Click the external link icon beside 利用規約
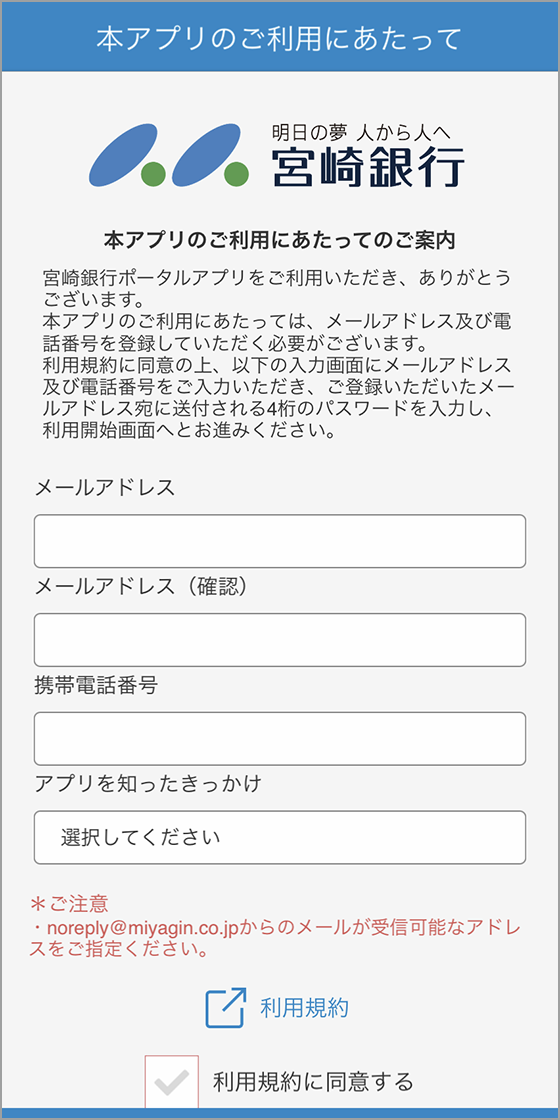The width and height of the screenshot is (560, 1120). (x=226, y=1008)
